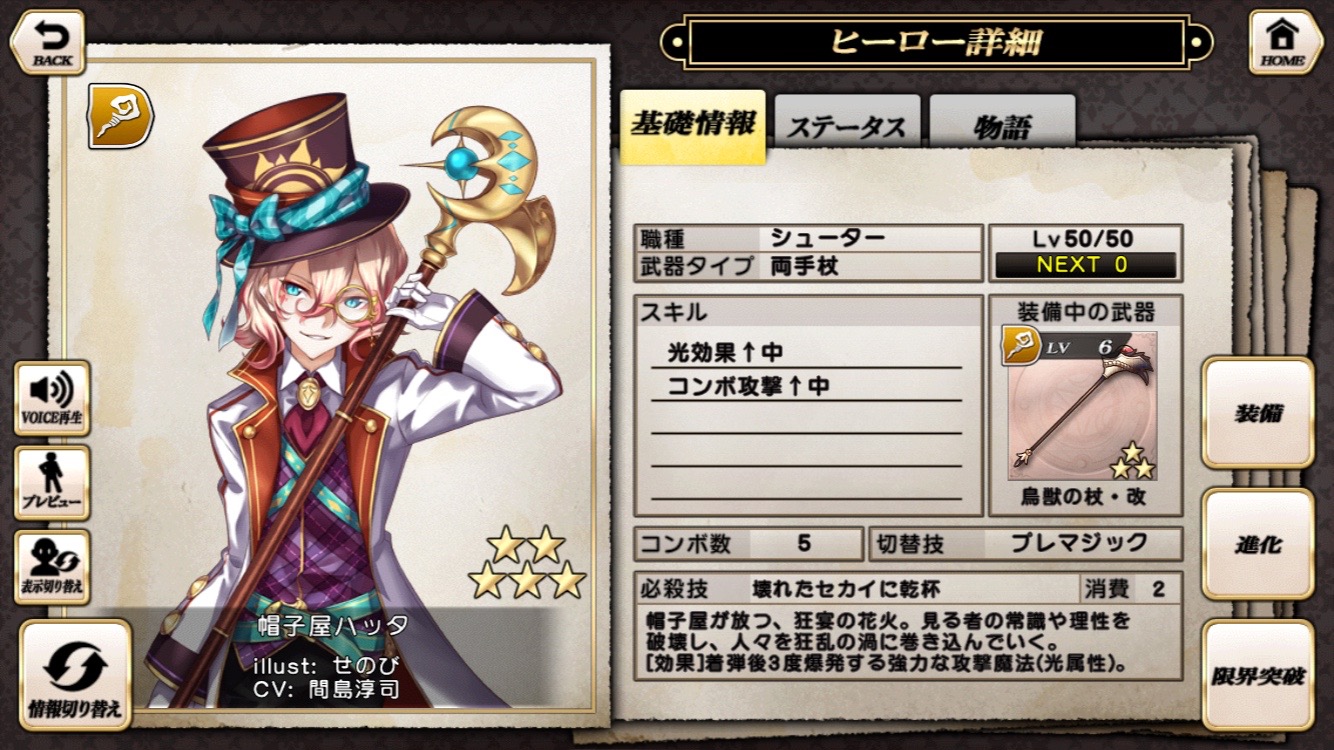
Task: Tap the 切替技 プレマジック field
Action: pyautogui.click(x=1026, y=544)
